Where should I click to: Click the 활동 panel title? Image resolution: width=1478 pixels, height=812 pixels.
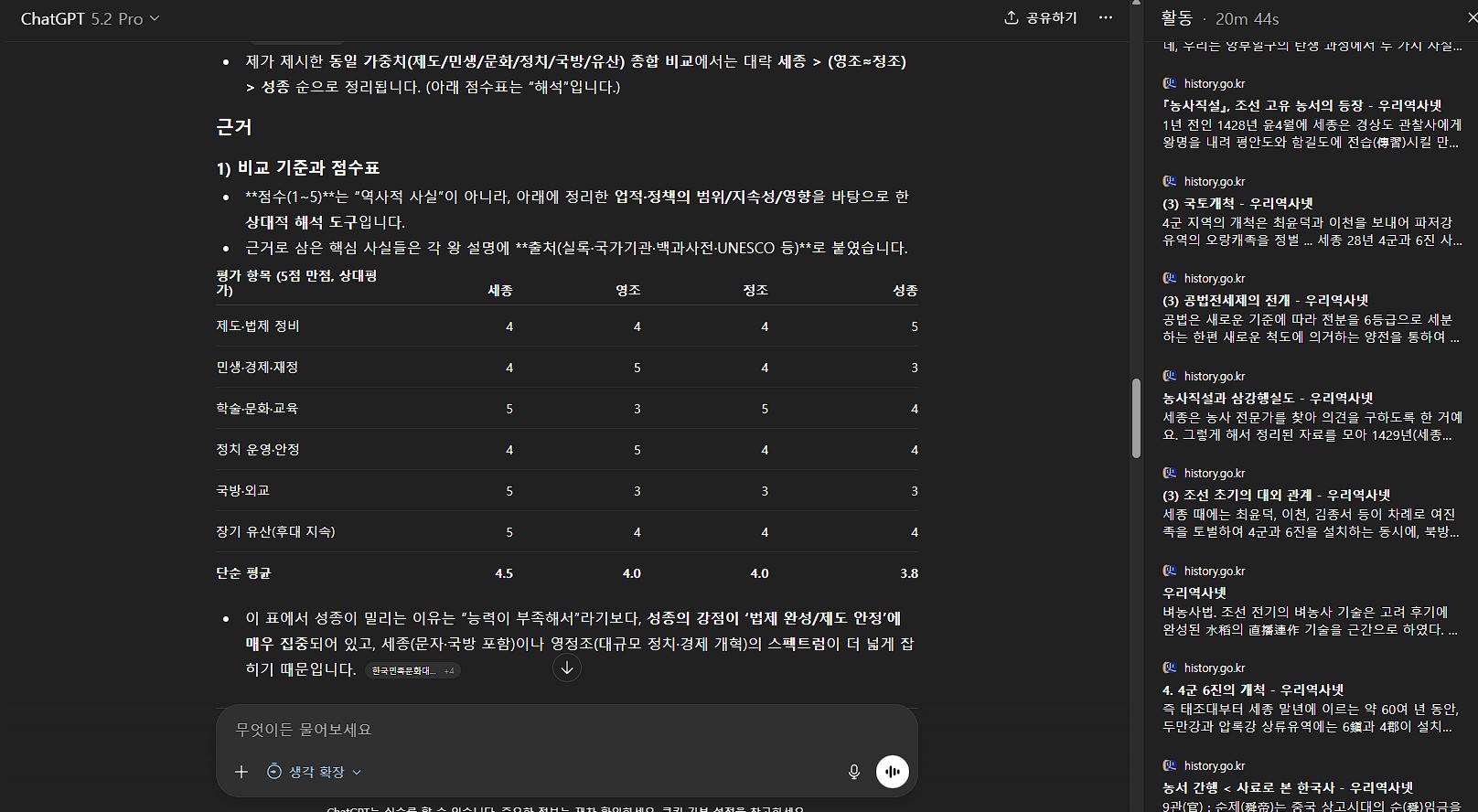tap(1177, 18)
